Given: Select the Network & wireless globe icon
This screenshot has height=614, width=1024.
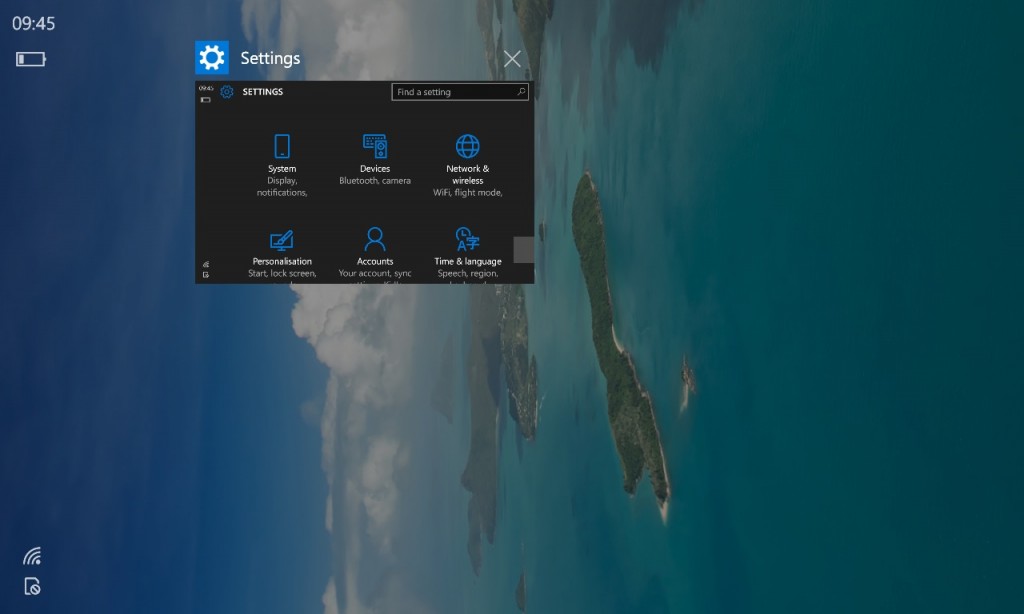Looking at the screenshot, I should click(468, 146).
